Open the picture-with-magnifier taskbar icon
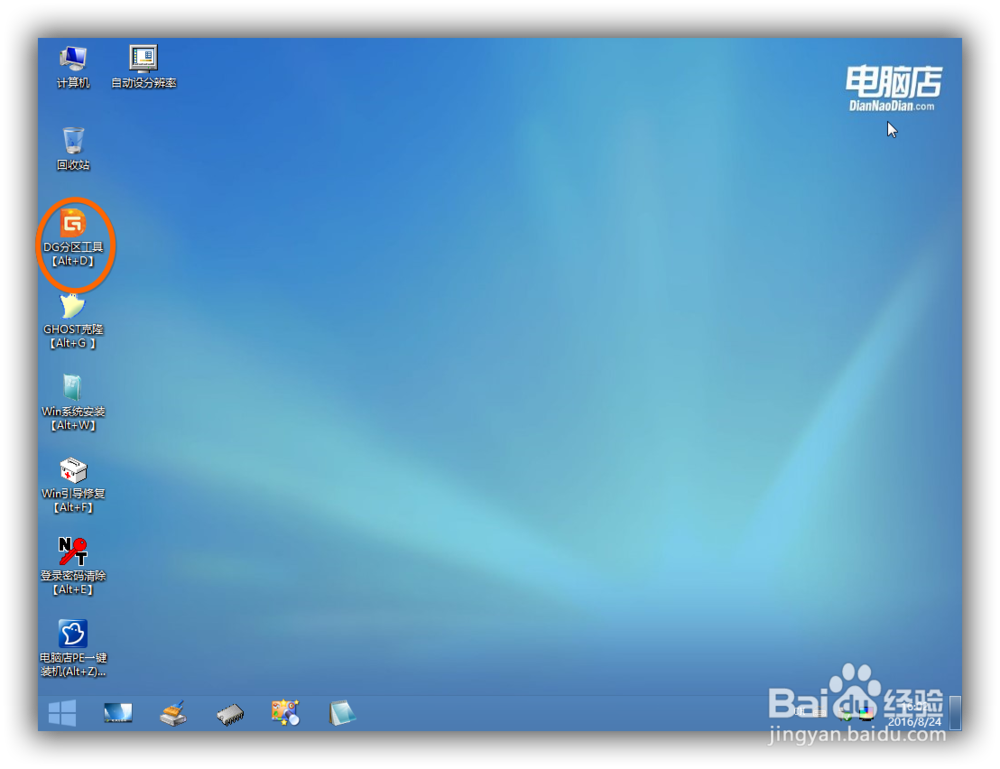Viewport: 1000px width, 769px height. point(285,713)
